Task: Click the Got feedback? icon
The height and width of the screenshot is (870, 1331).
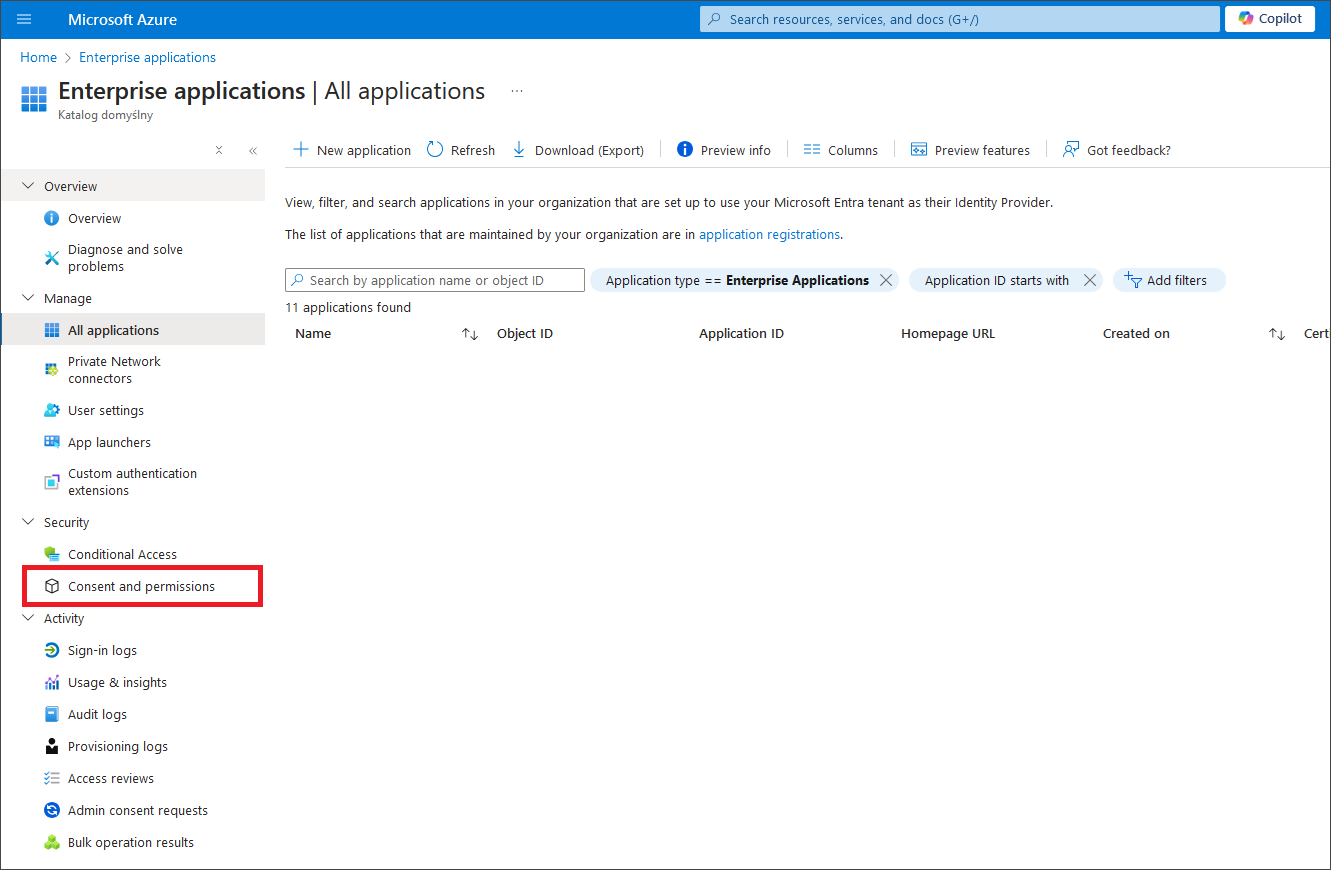Action: (1071, 150)
